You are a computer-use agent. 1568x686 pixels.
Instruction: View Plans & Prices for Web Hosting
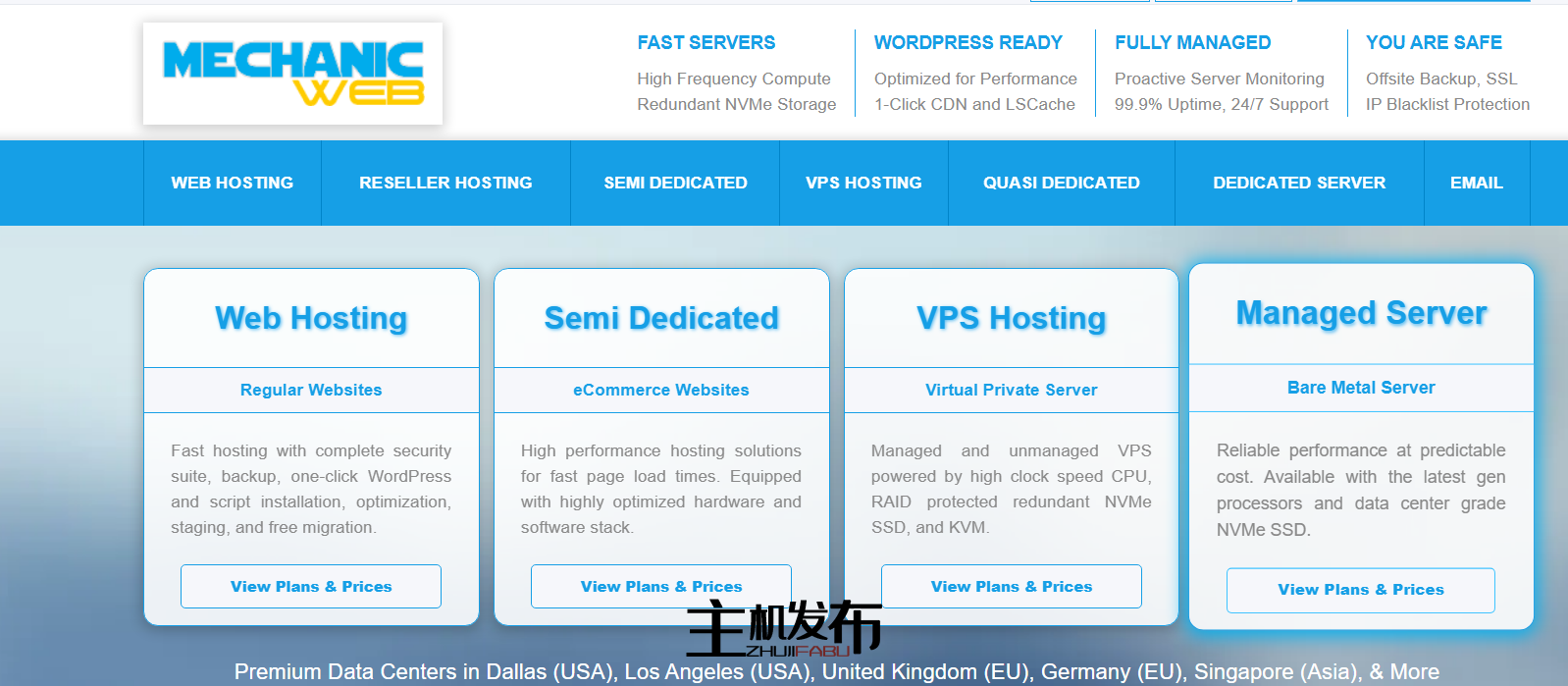coord(311,586)
